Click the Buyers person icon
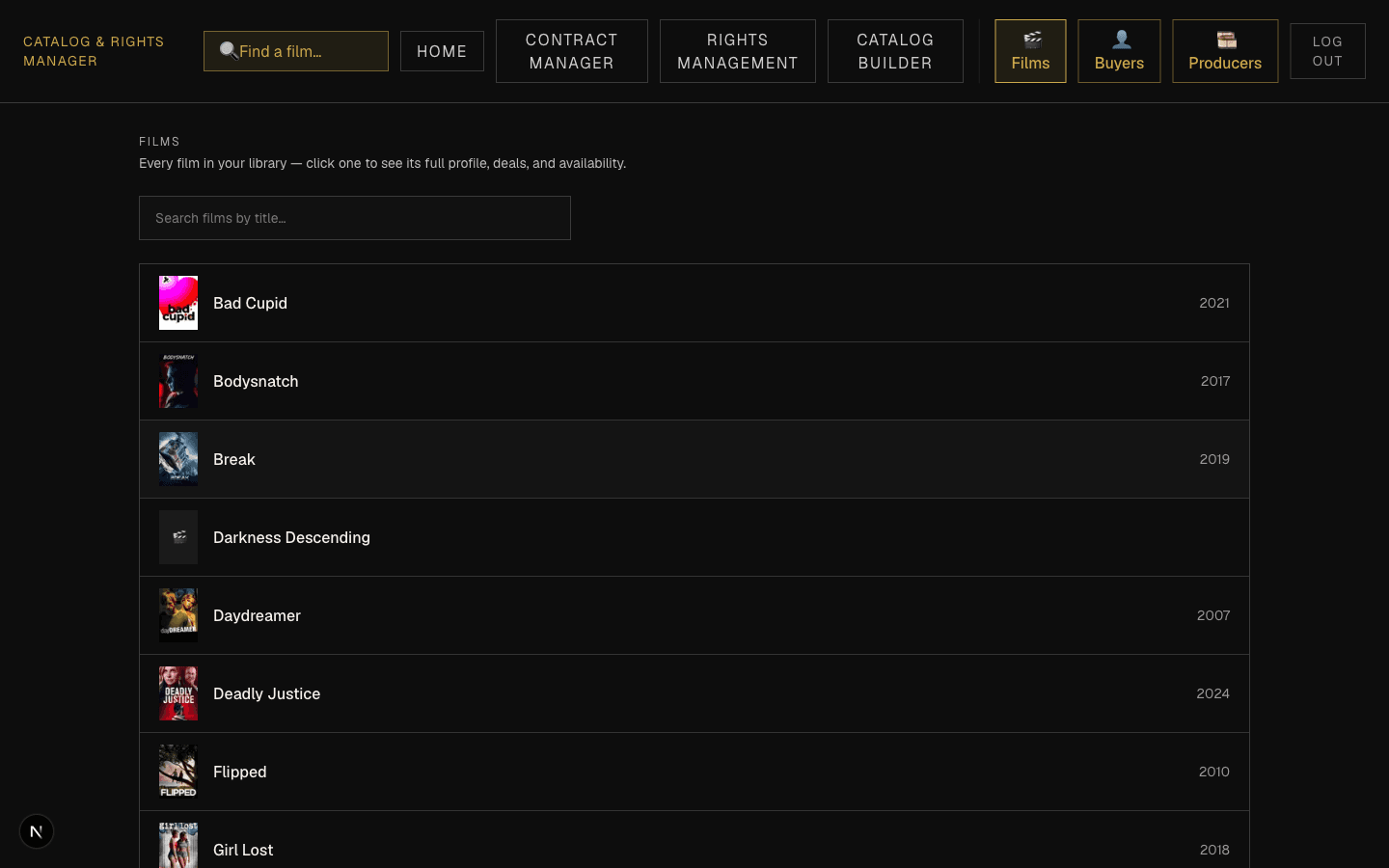Image resolution: width=1389 pixels, height=868 pixels. pos(1121,40)
